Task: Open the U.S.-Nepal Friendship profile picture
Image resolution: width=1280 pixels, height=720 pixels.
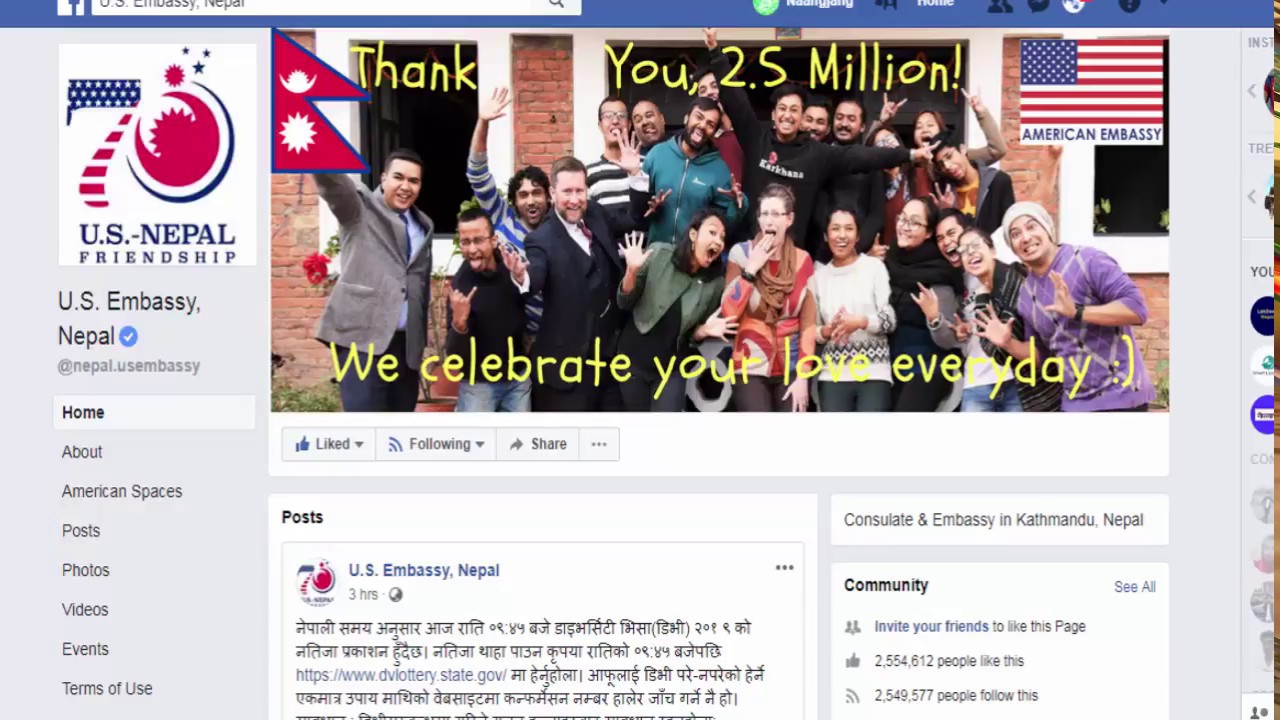Action: [x=157, y=155]
